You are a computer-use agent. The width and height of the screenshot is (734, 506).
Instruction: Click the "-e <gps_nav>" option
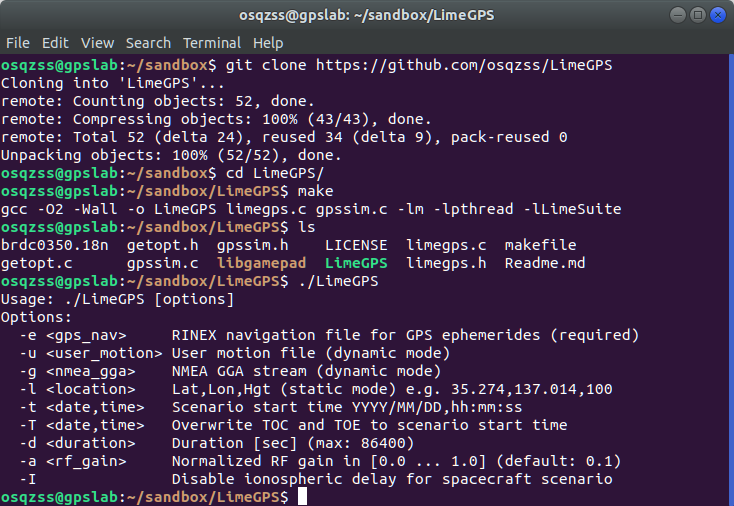73,336
